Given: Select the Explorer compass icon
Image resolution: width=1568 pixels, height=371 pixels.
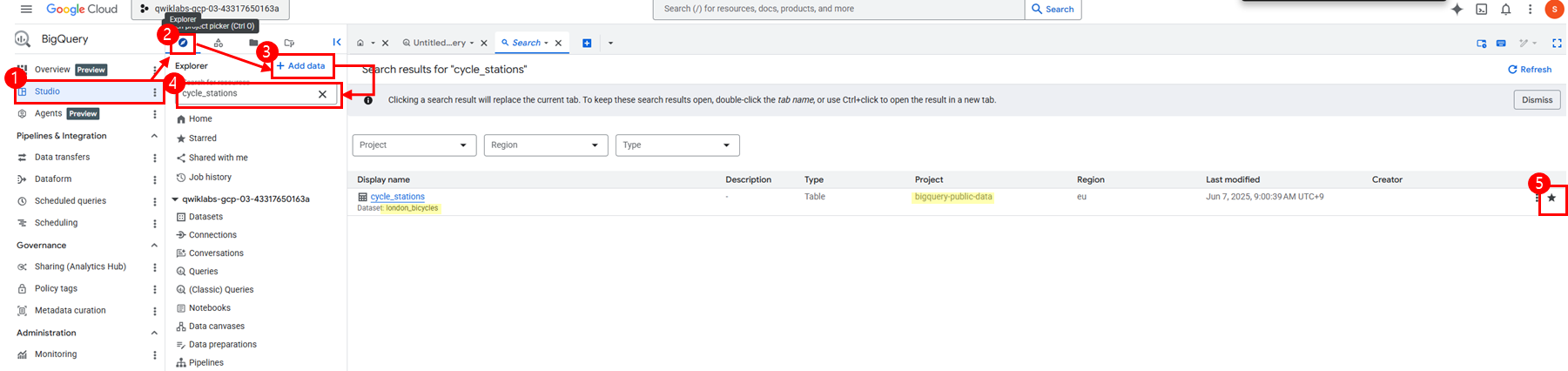Looking at the screenshot, I should point(183,42).
